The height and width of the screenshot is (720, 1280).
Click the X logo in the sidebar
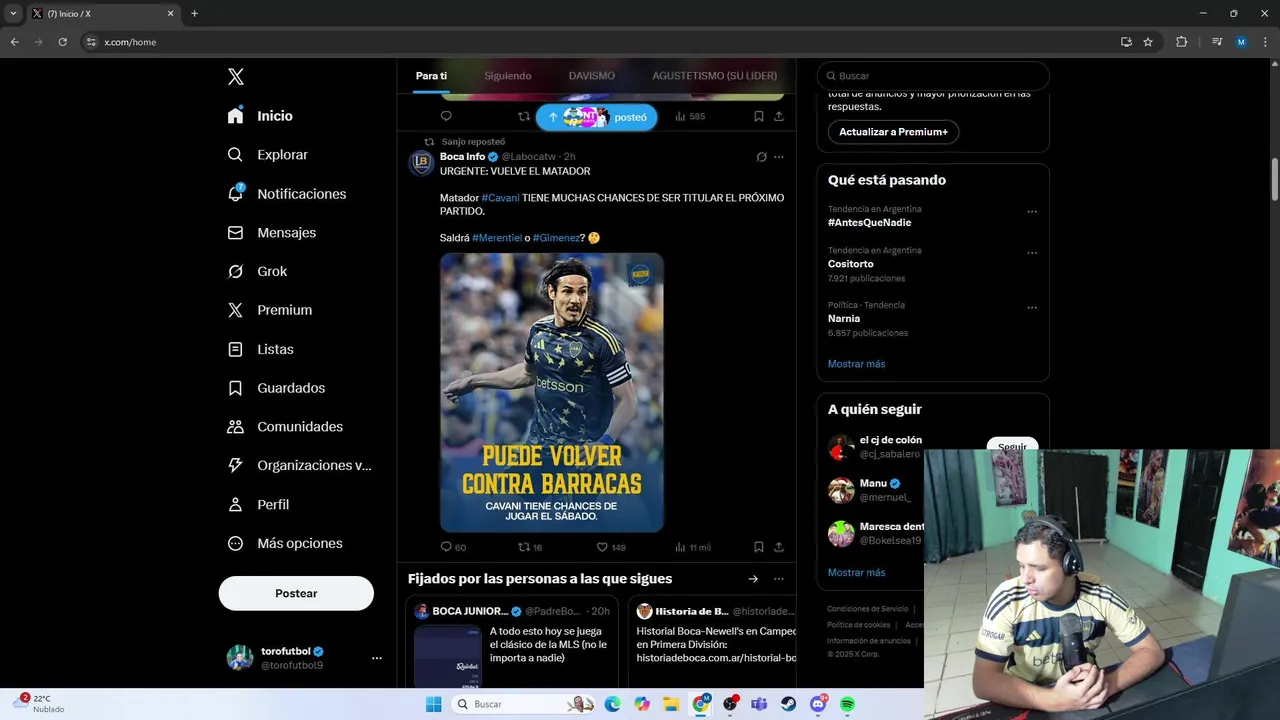click(x=236, y=77)
